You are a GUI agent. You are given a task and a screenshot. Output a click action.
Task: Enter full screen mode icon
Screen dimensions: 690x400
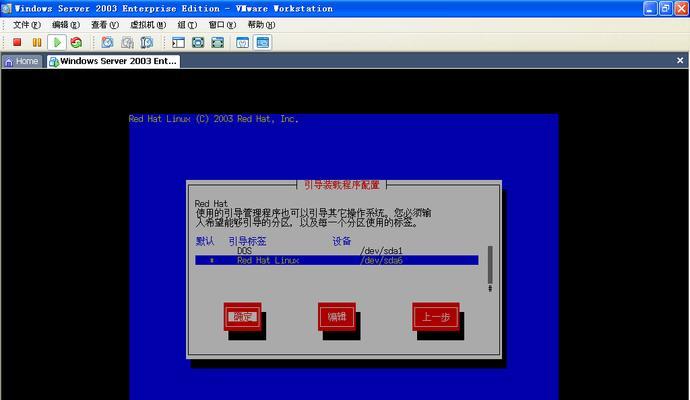click(x=217, y=42)
